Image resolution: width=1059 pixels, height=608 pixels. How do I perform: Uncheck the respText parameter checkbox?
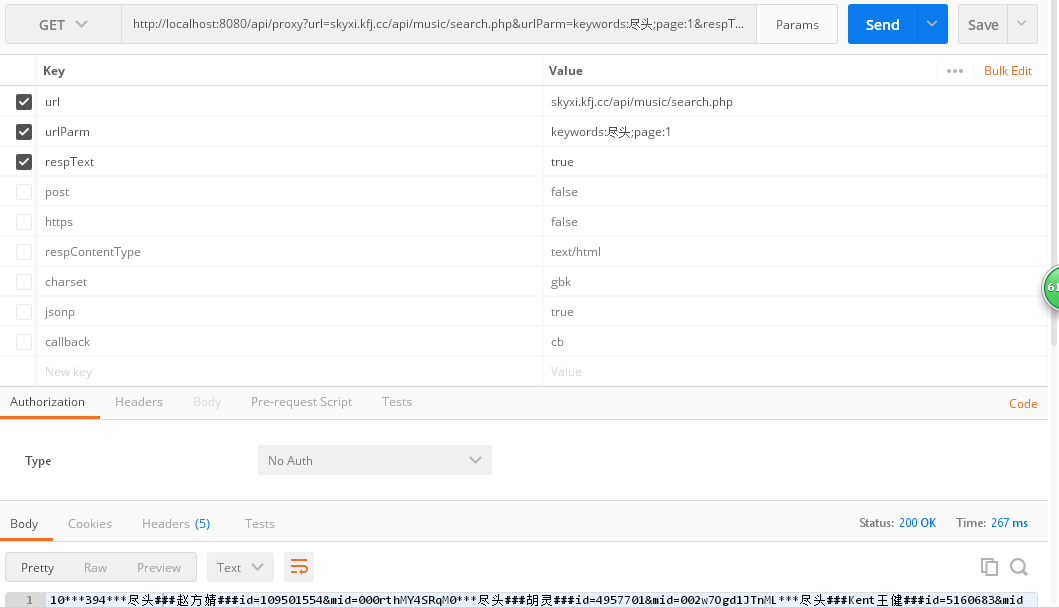pos(24,162)
